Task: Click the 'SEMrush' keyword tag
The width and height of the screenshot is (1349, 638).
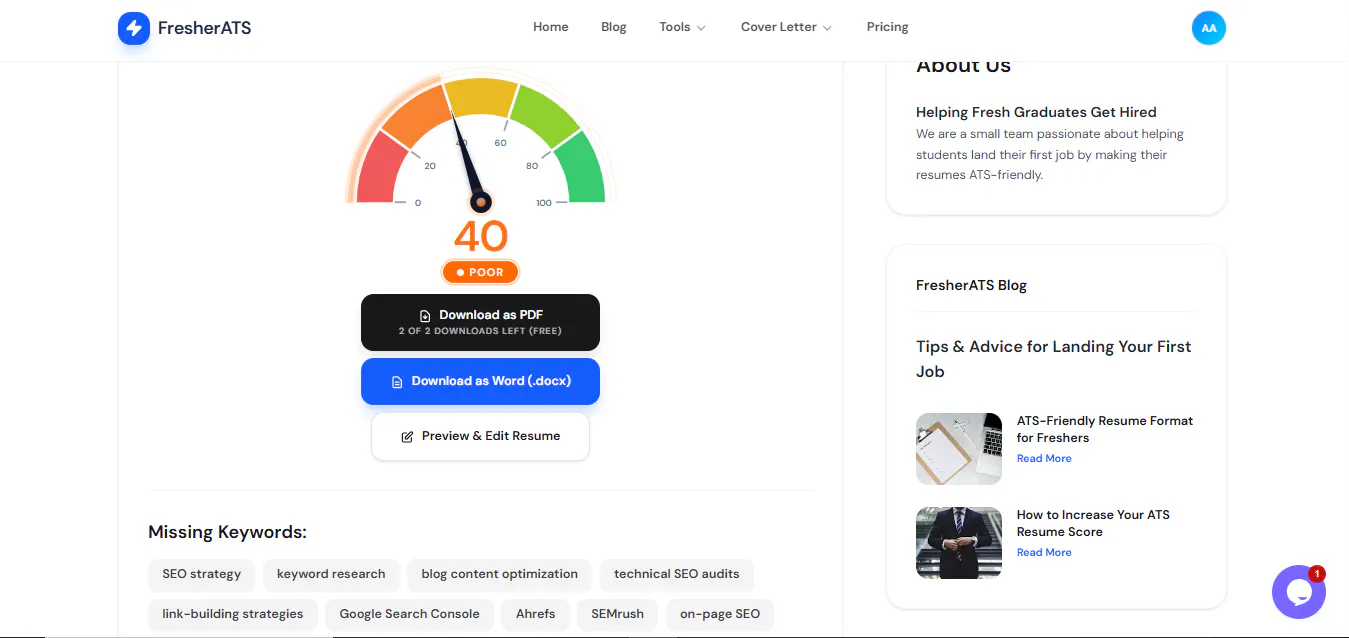Action: tap(618, 614)
